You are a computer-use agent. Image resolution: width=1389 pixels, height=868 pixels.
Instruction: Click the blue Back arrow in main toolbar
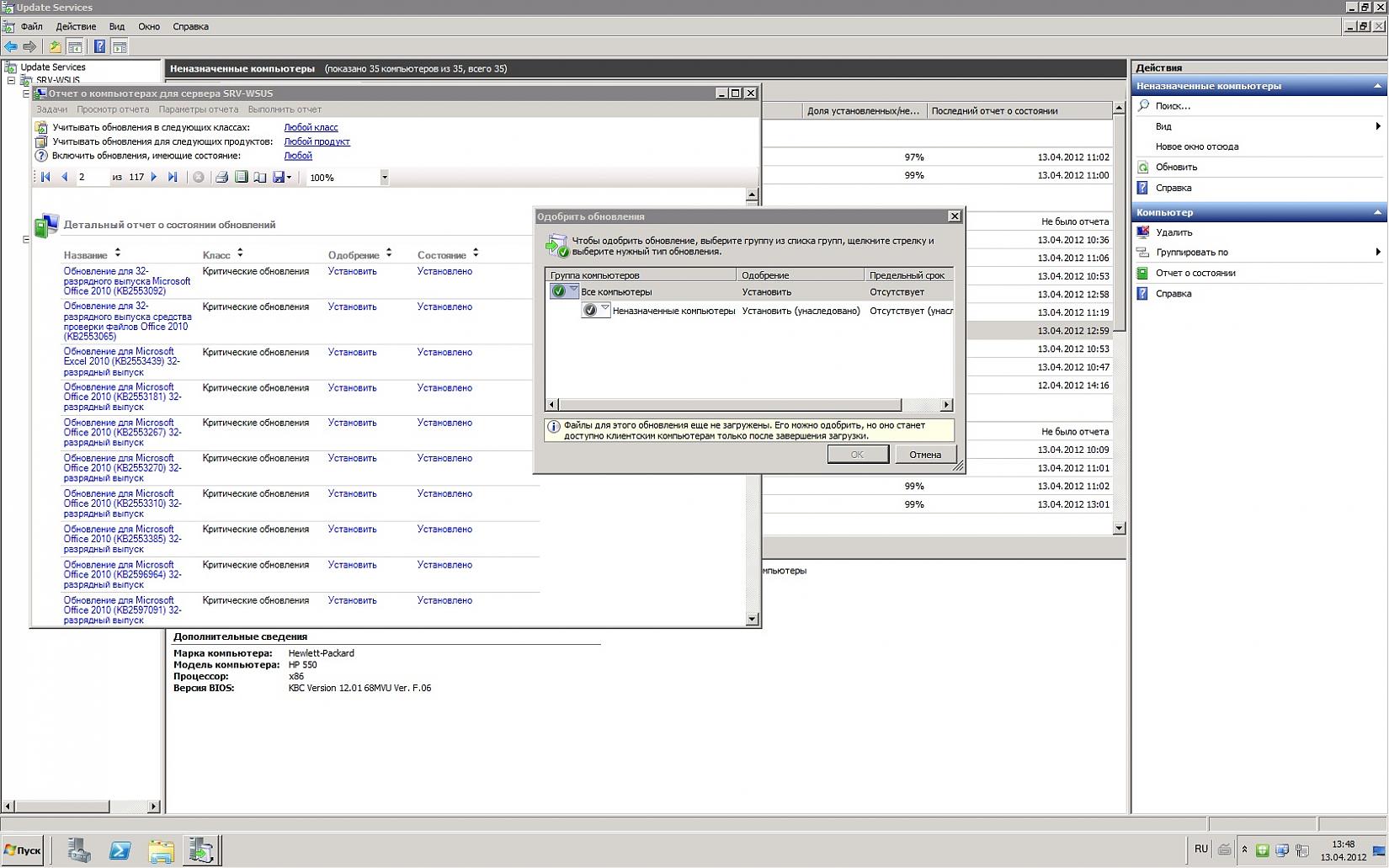pyautogui.click(x=11, y=47)
